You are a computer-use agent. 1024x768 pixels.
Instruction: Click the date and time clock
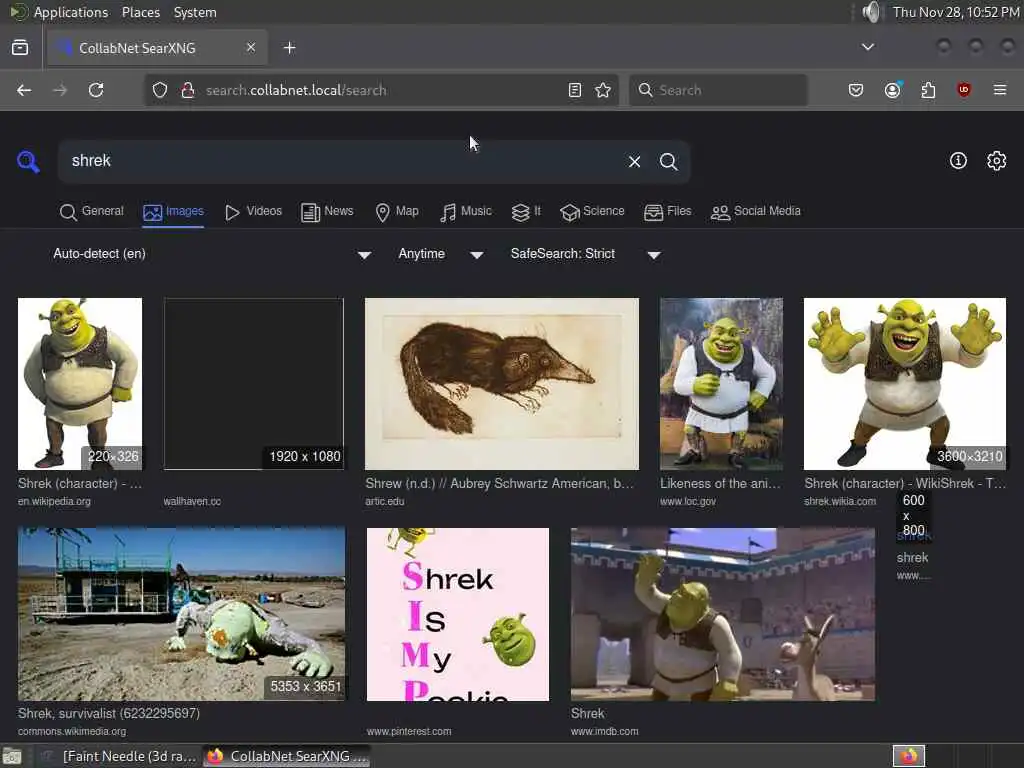[x=956, y=12]
